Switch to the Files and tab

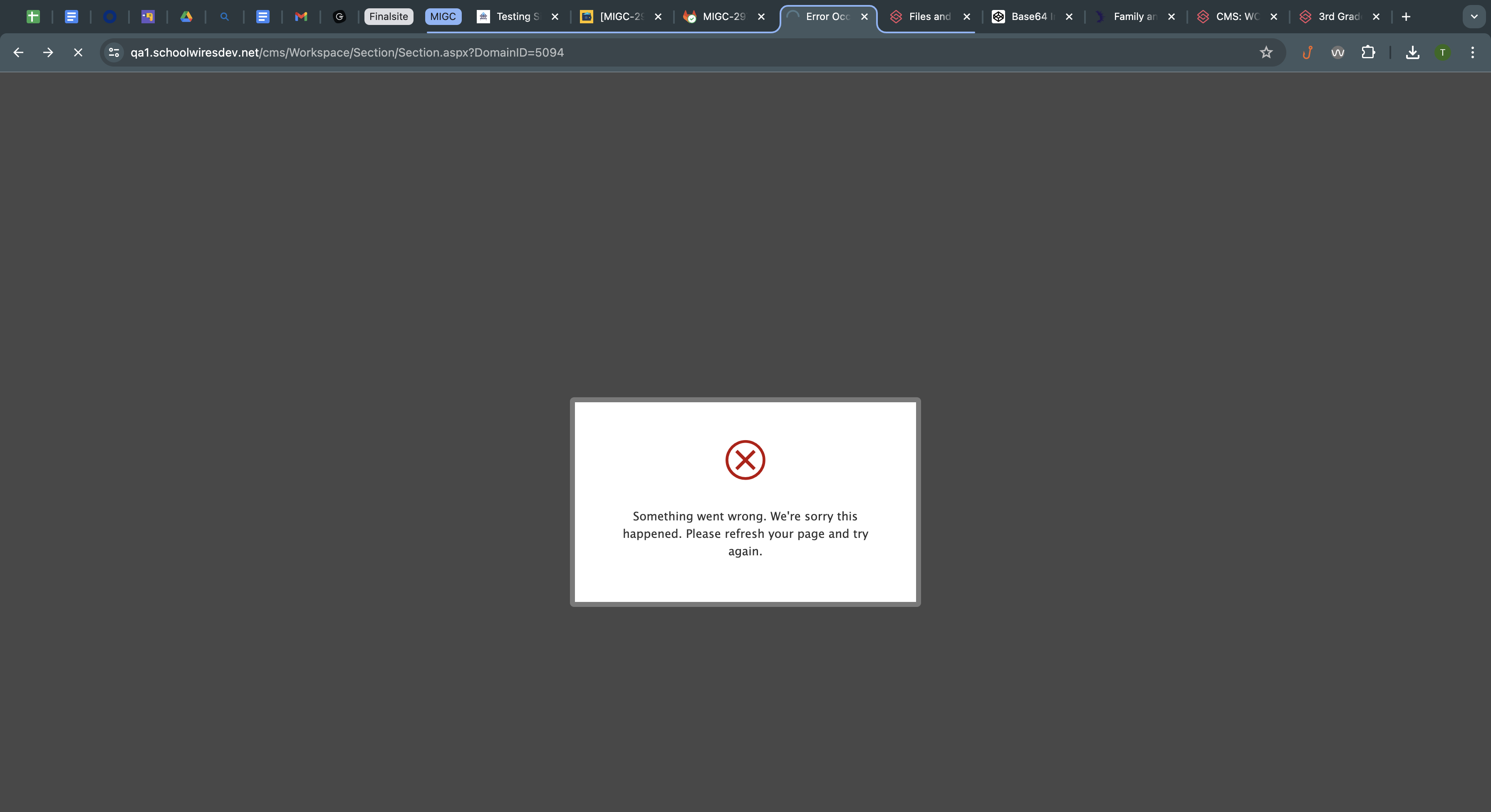pos(928,17)
